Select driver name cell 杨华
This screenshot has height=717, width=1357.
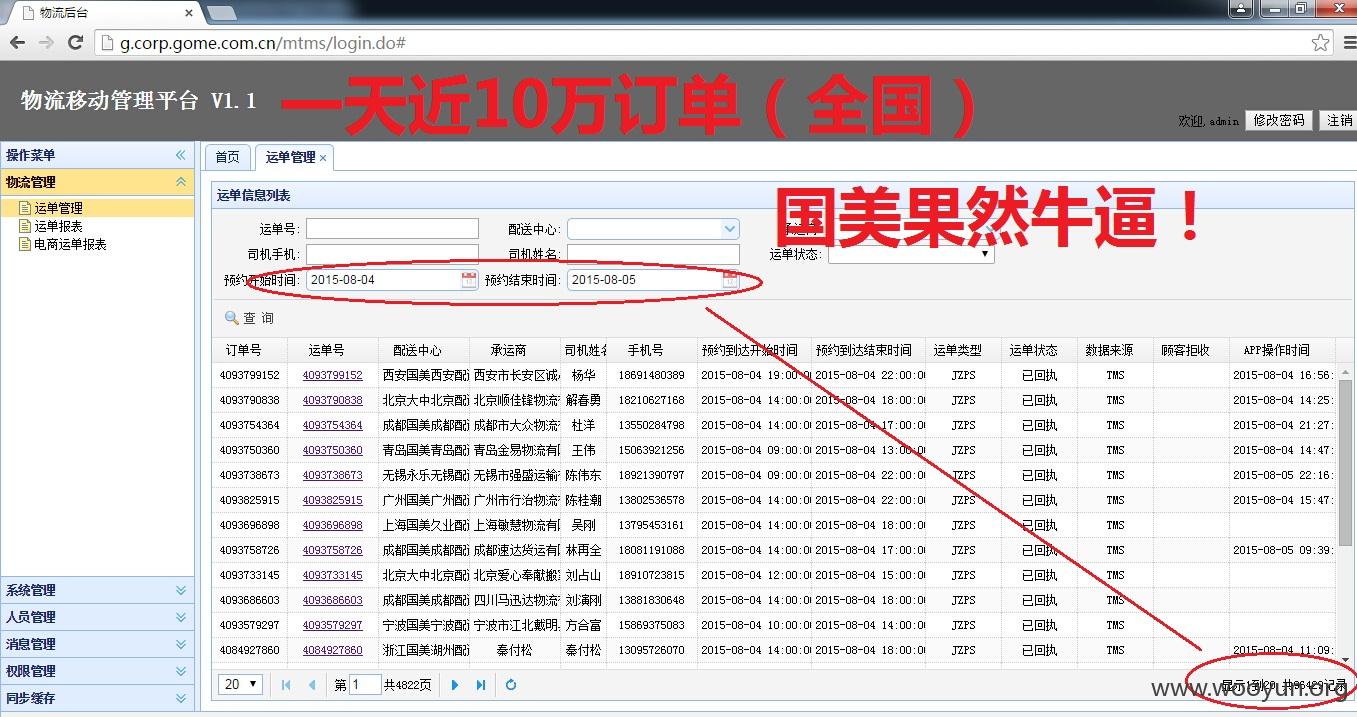click(583, 375)
